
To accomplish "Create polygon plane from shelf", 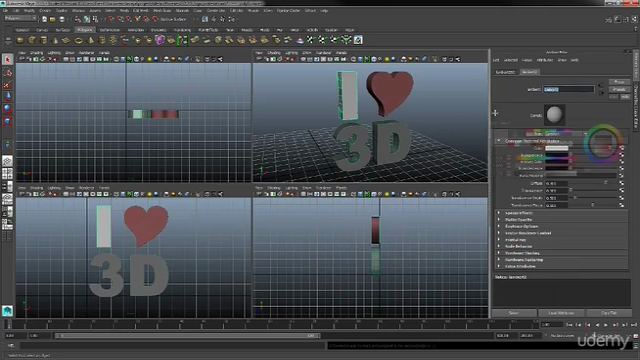I will coord(67,40).
